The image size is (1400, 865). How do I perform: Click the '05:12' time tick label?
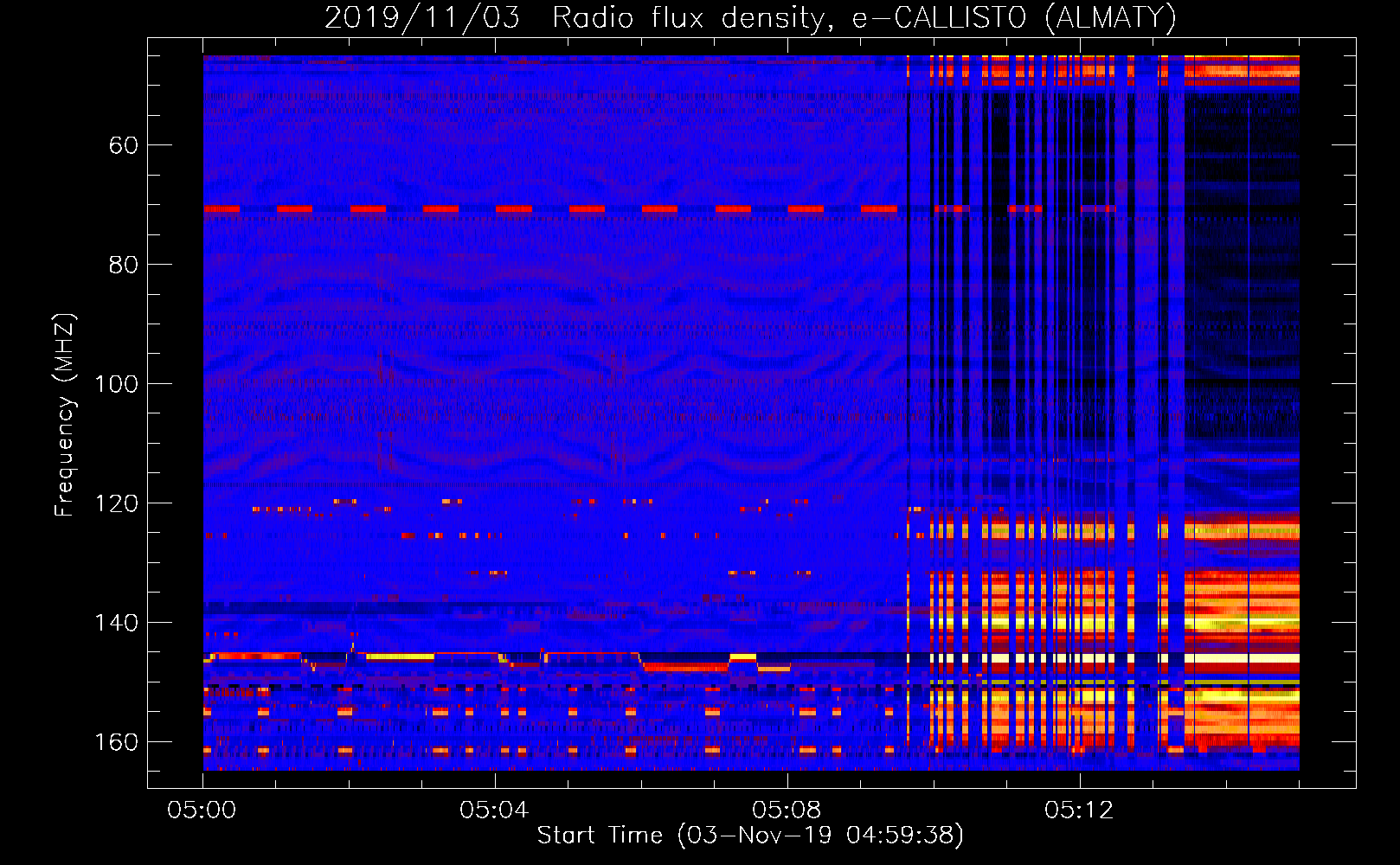[x=1079, y=811]
